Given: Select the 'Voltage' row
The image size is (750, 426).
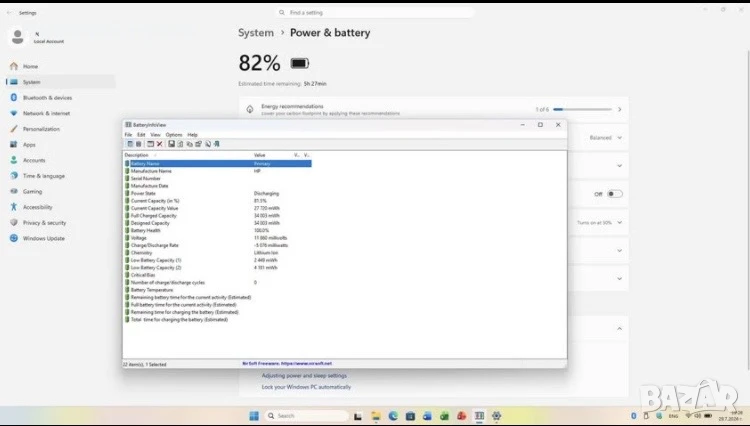Looking at the screenshot, I should click(218, 238).
